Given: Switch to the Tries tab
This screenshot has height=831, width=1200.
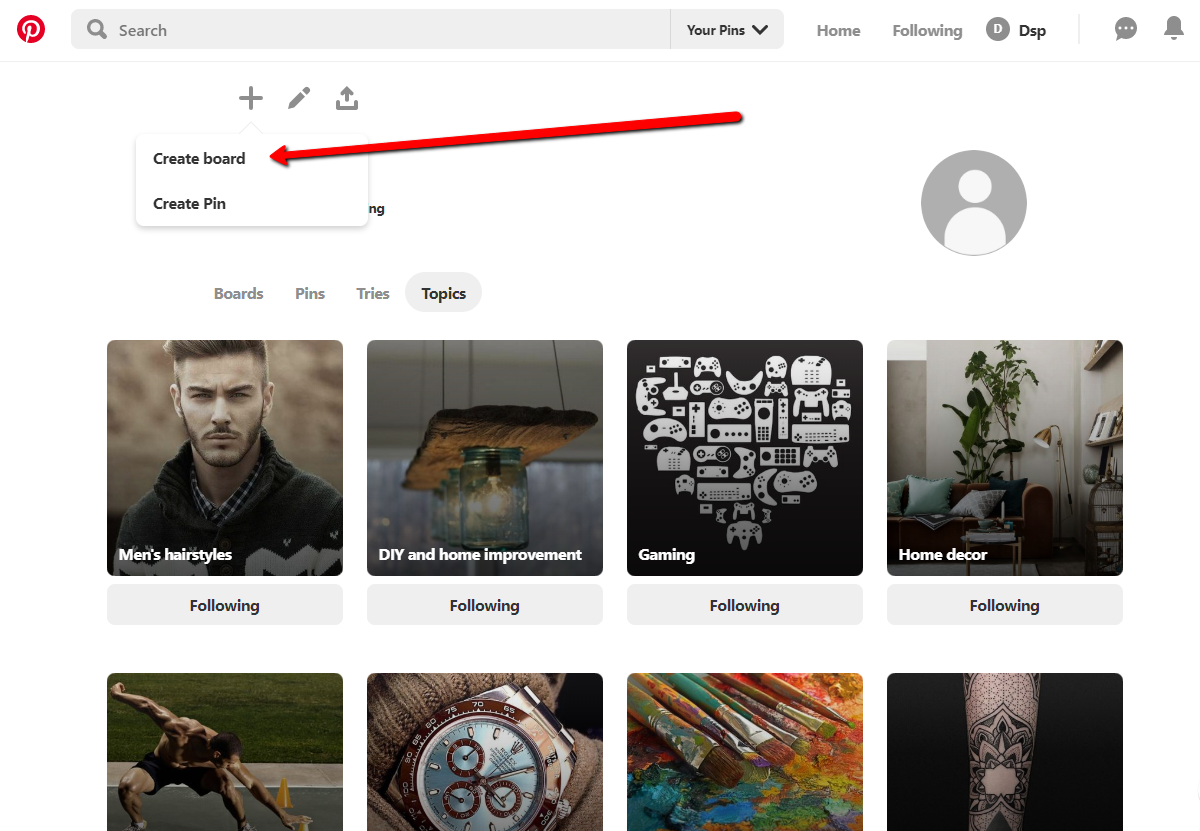Looking at the screenshot, I should 373,293.
